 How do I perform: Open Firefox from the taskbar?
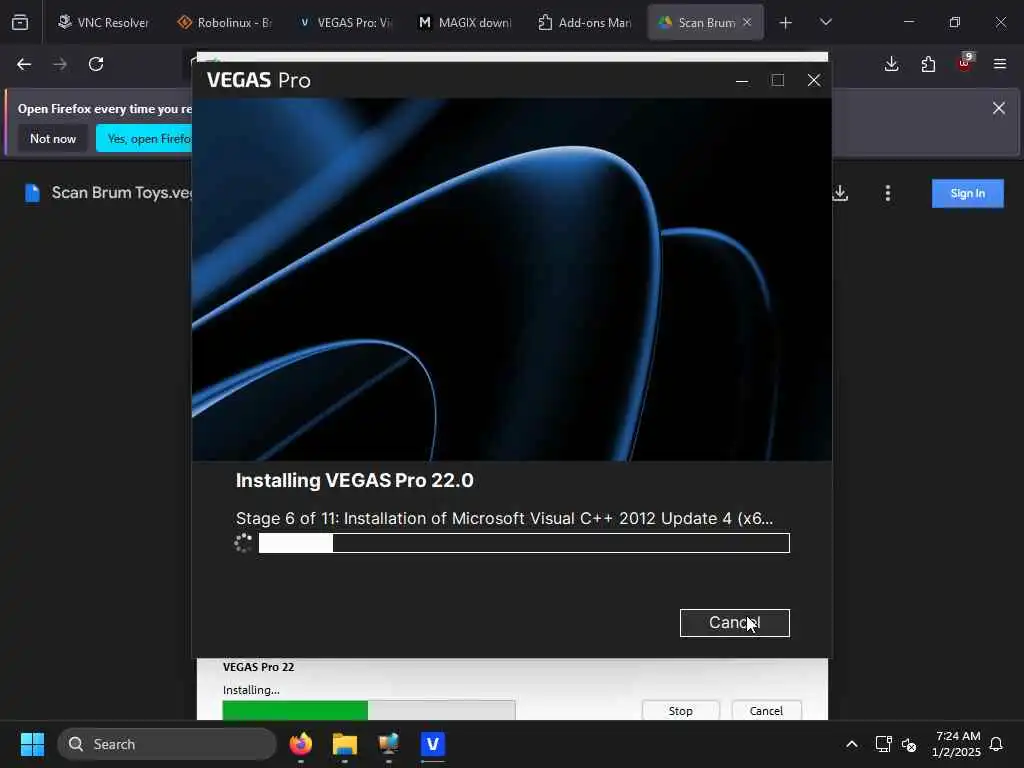click(x=301, y=744)
